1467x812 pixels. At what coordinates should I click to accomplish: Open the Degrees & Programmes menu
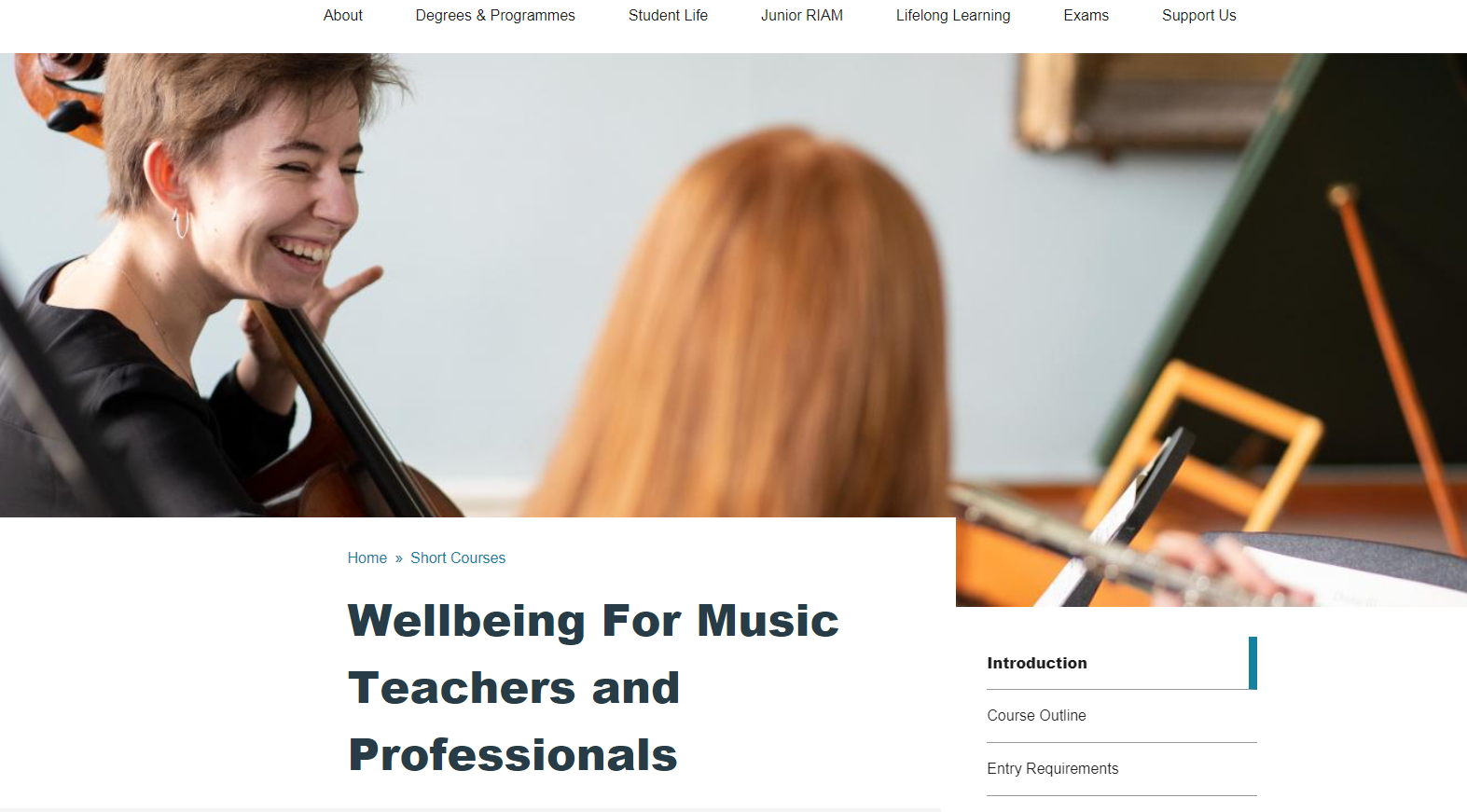tap(495, 15)
